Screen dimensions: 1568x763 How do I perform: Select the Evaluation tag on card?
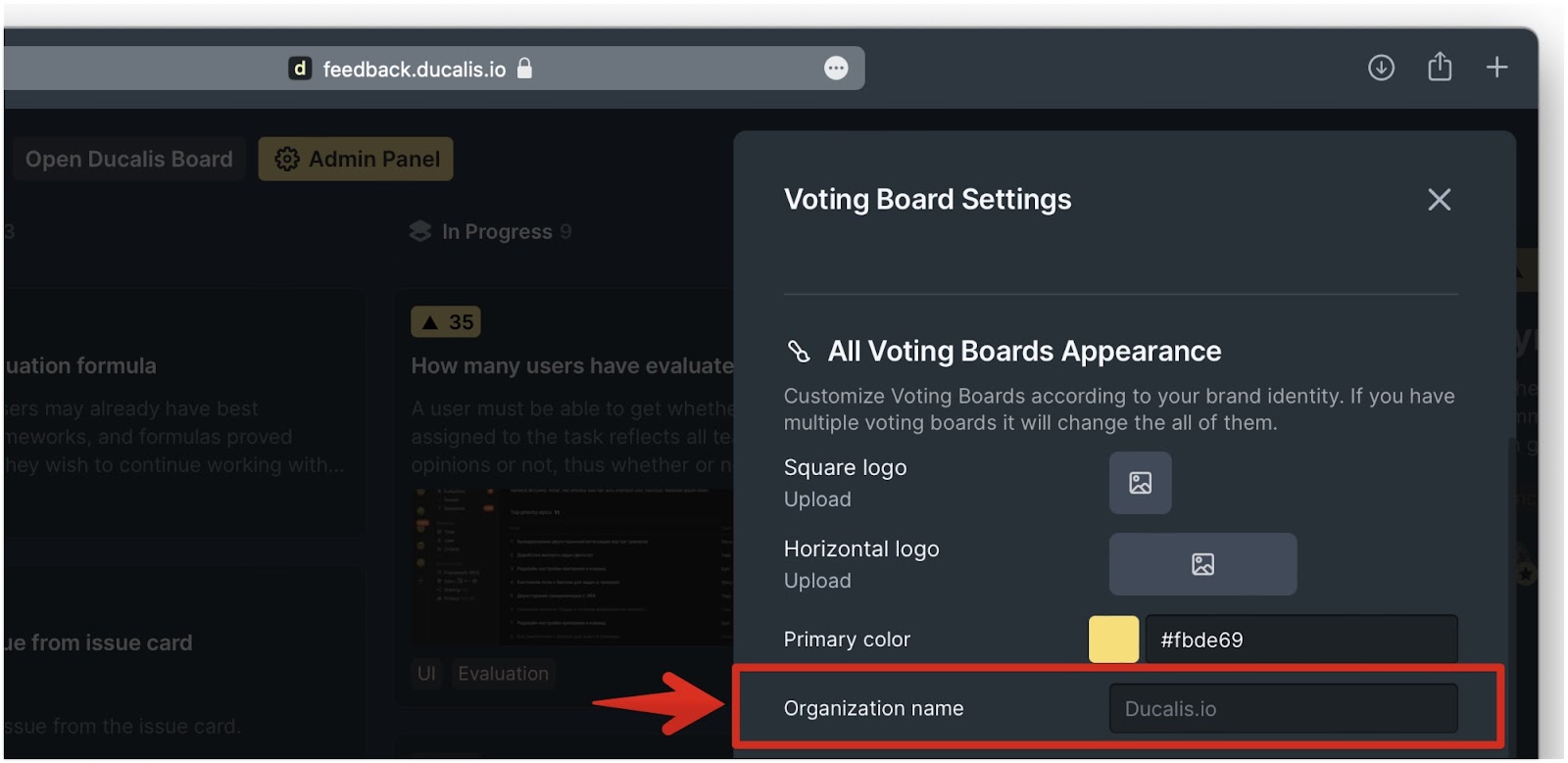click(503, 674)
